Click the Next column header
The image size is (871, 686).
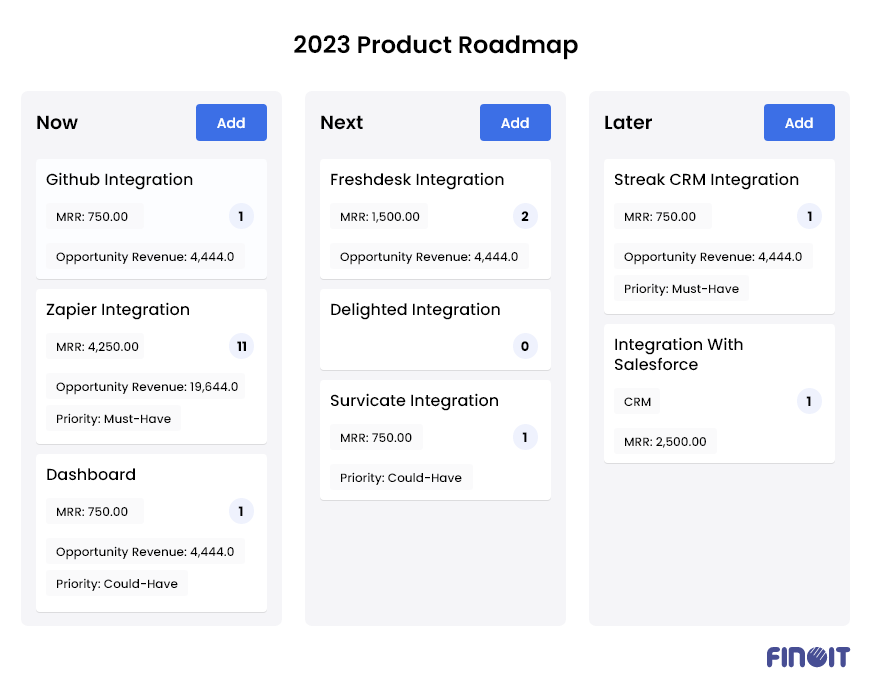point(341,123)
